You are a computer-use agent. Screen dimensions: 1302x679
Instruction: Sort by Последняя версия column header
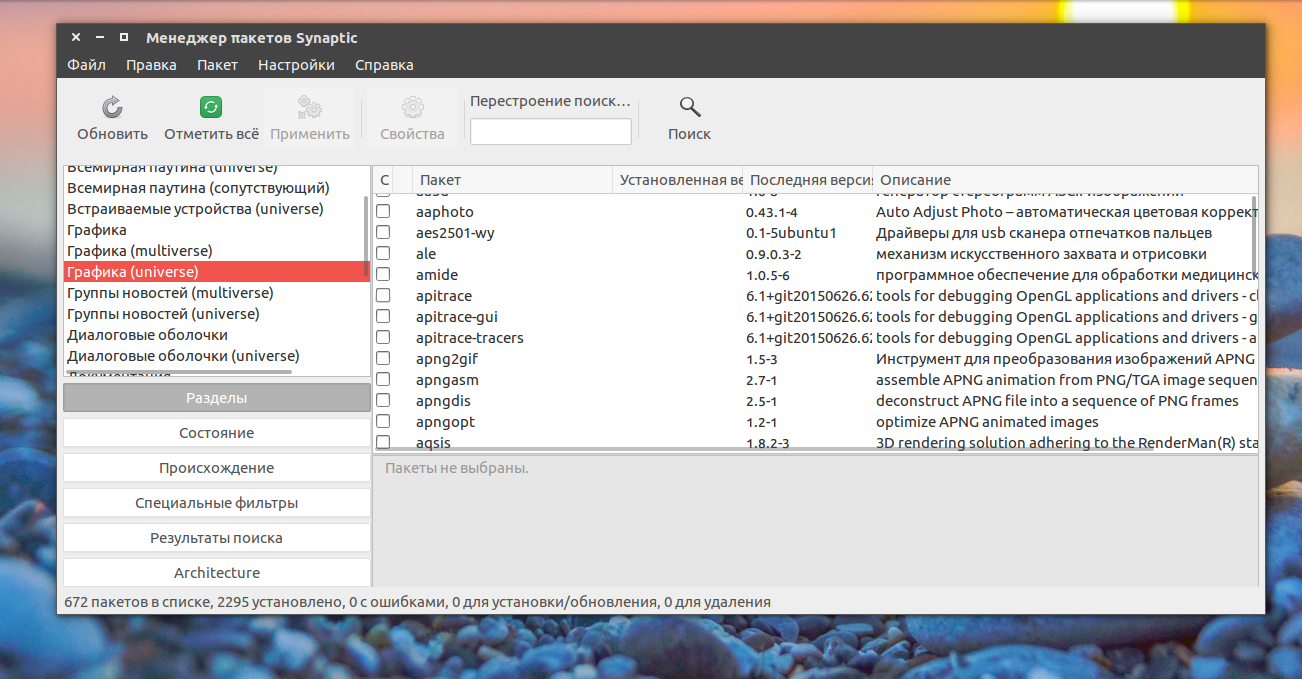coord(808,180)
